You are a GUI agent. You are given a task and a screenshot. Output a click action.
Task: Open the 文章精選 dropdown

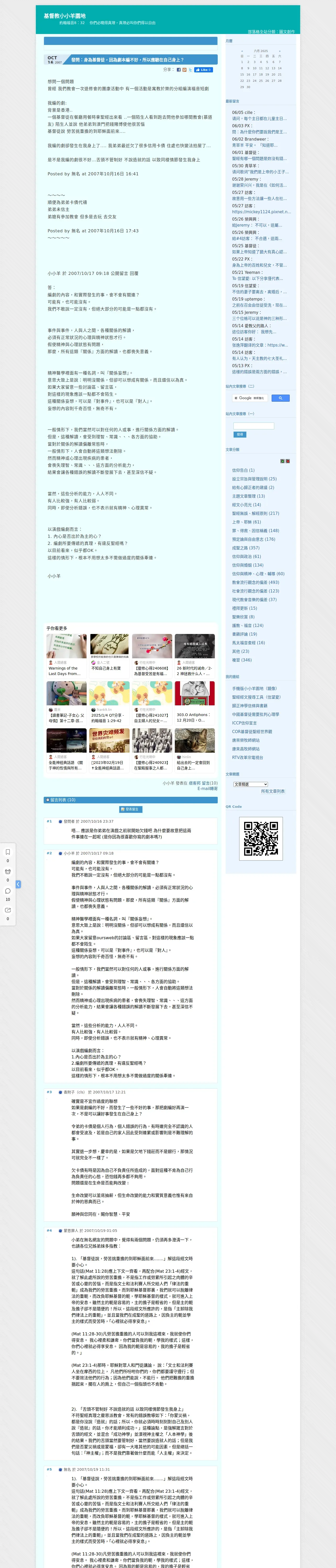[251, 784]
